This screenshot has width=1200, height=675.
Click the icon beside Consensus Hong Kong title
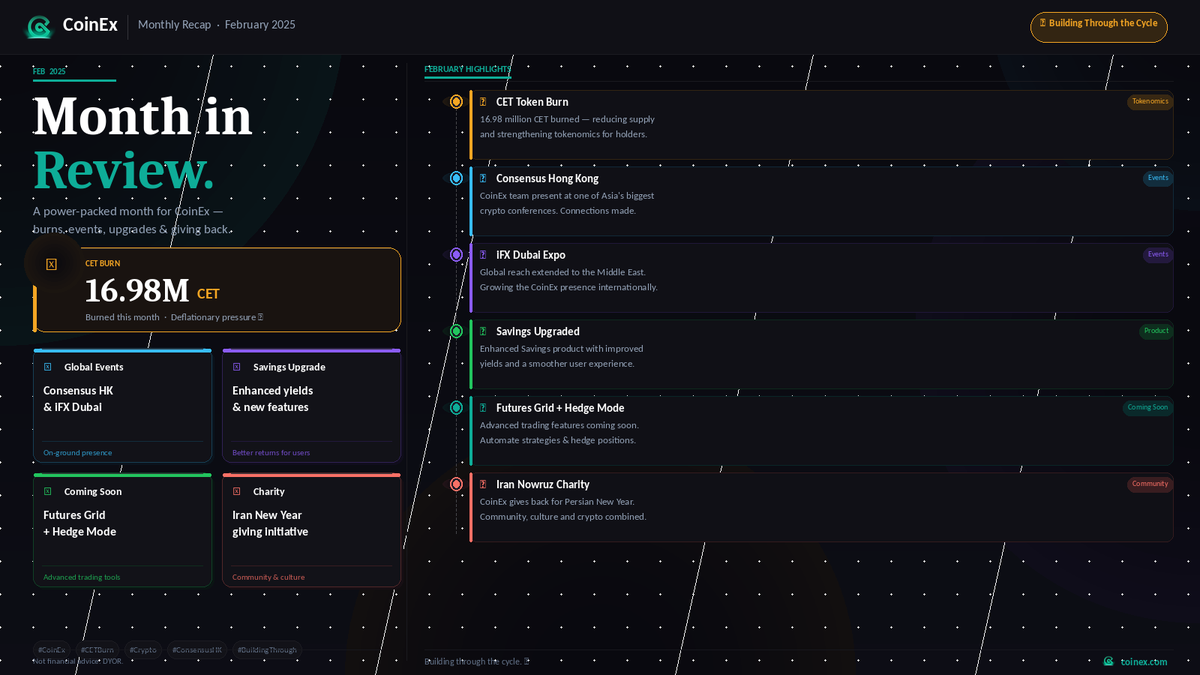[483, 178]
